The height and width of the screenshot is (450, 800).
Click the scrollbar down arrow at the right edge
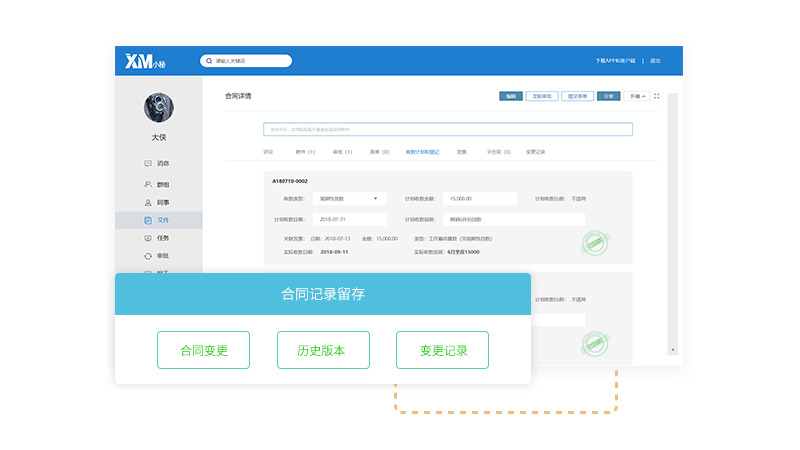[x=673, y=350]
